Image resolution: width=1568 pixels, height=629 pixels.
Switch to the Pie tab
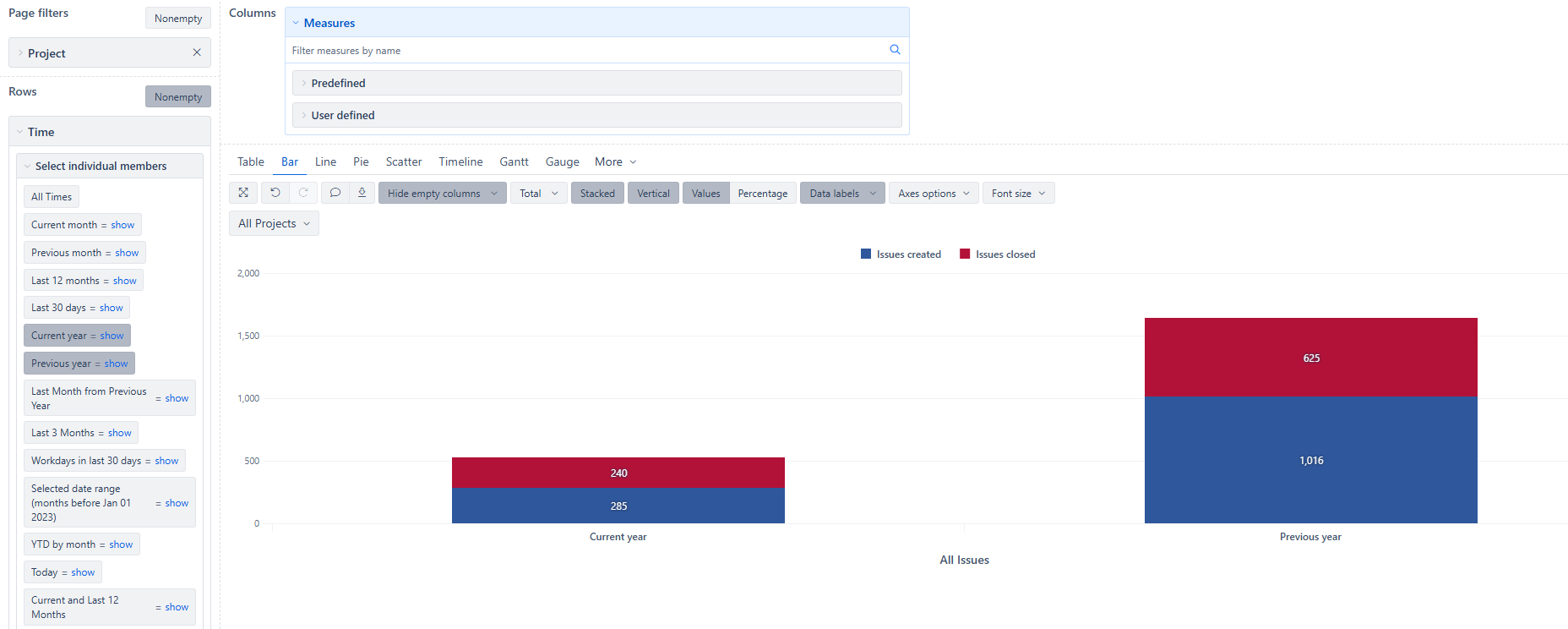click(361, 161)
